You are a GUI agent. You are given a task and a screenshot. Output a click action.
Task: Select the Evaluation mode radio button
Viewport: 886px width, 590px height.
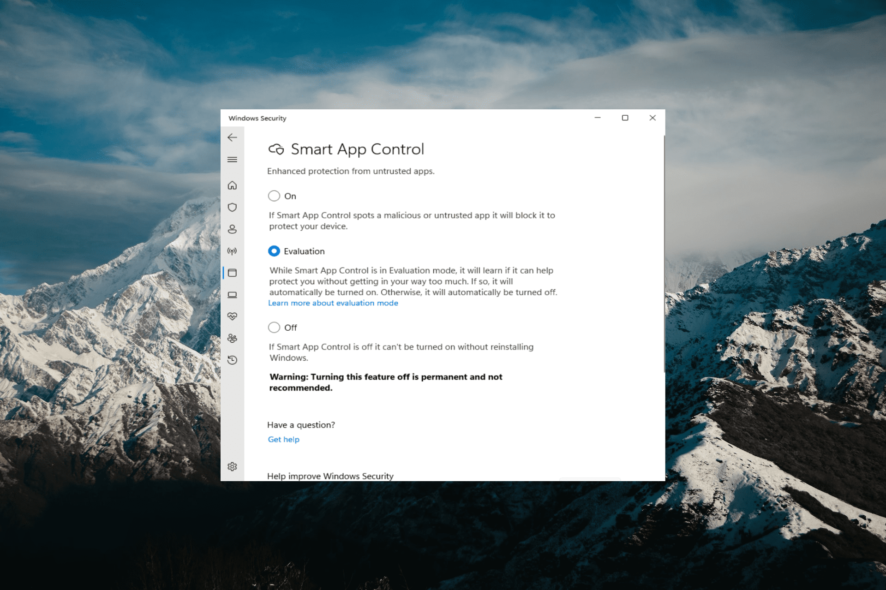click(x=273, y=251)
